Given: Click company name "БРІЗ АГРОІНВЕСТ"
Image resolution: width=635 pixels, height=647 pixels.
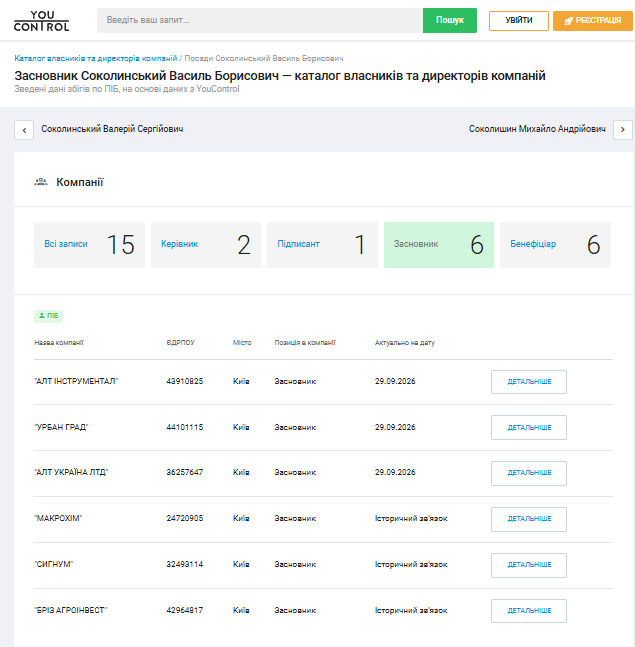Looking at the screenshot, I should [71, 610].
